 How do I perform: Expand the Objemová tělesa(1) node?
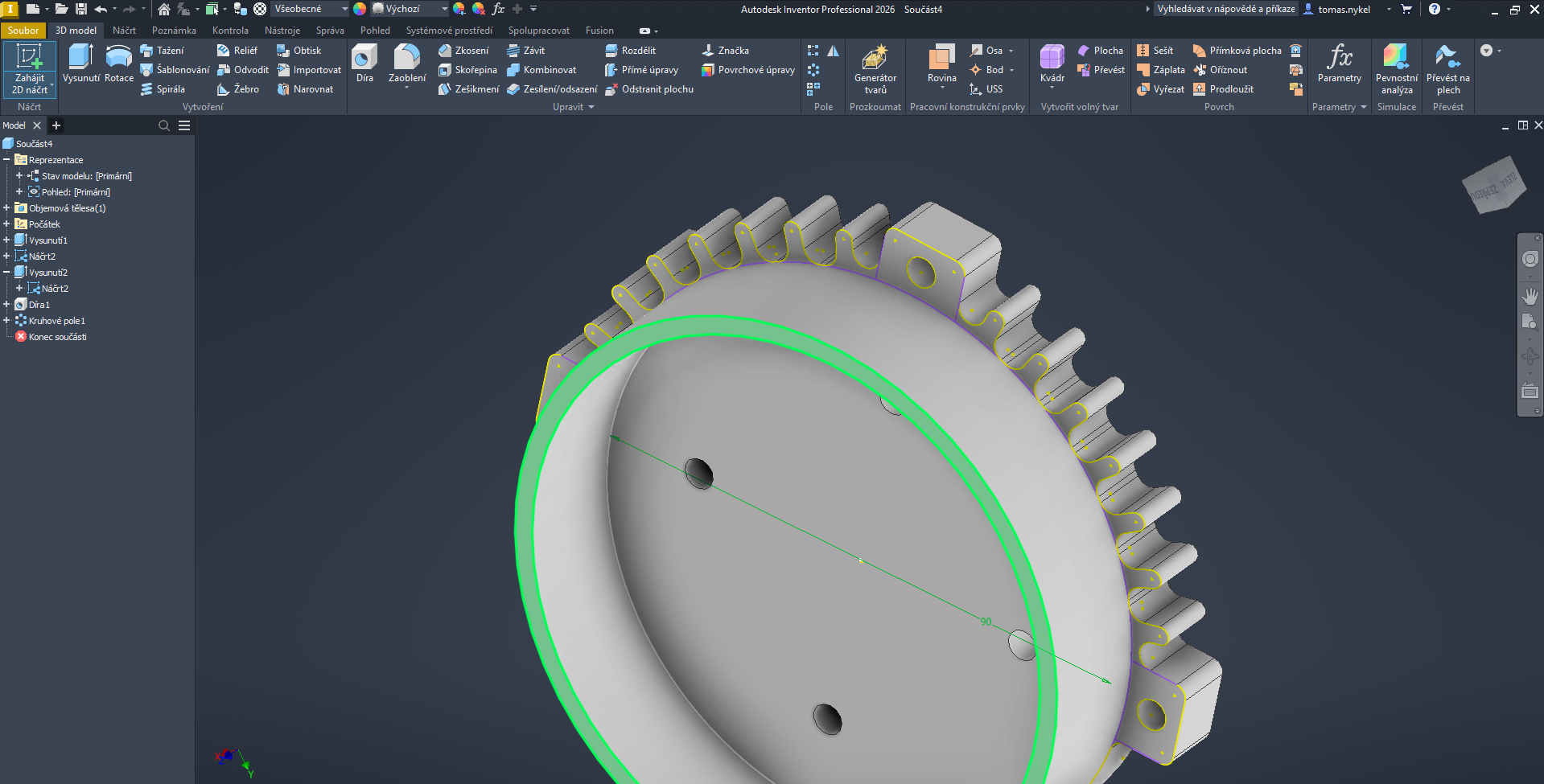tap(6, 208)
